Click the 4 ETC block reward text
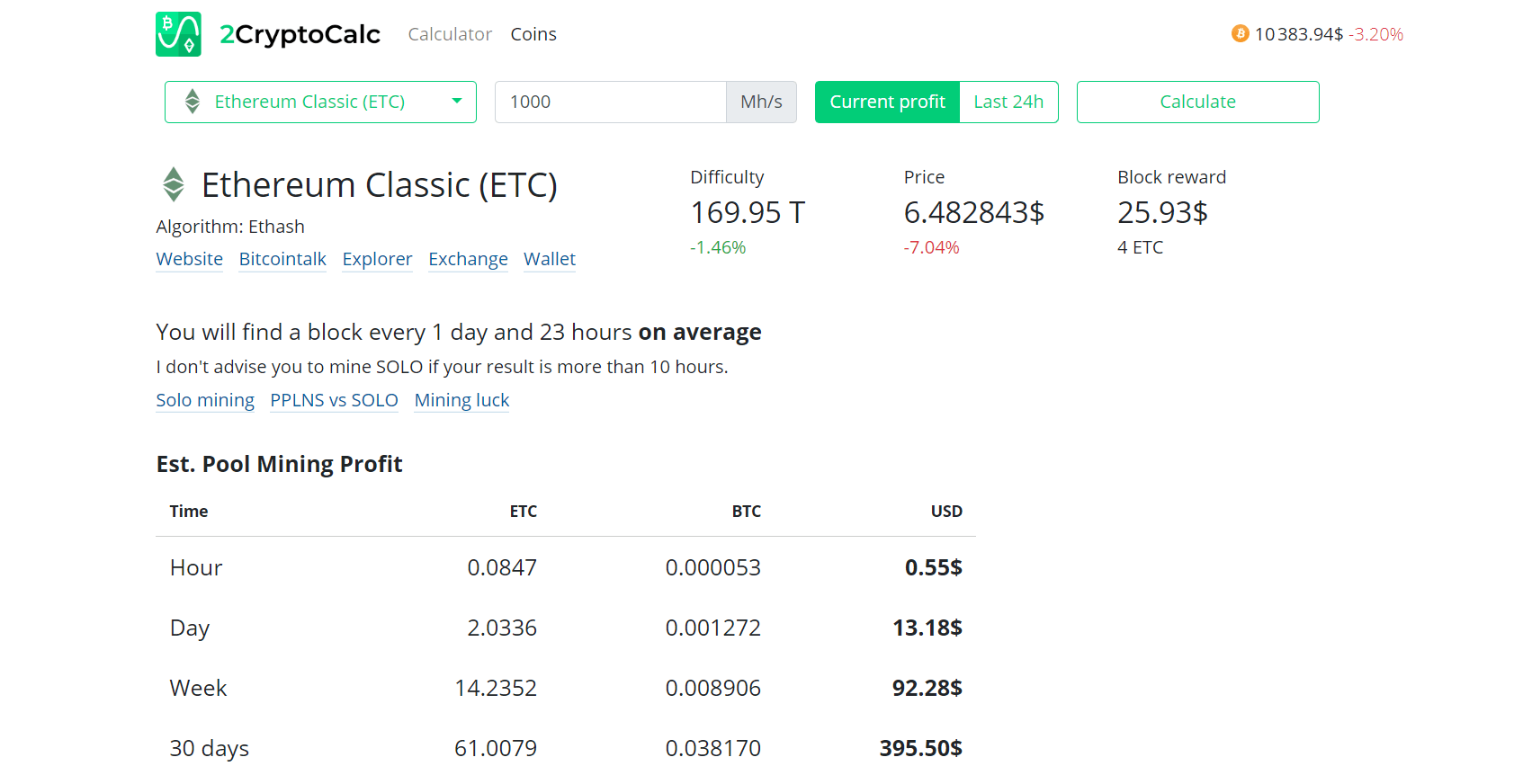Image resolution: width=1532 pixels, height=784 pixels. pyautogui.click(x=1141, y=247)
